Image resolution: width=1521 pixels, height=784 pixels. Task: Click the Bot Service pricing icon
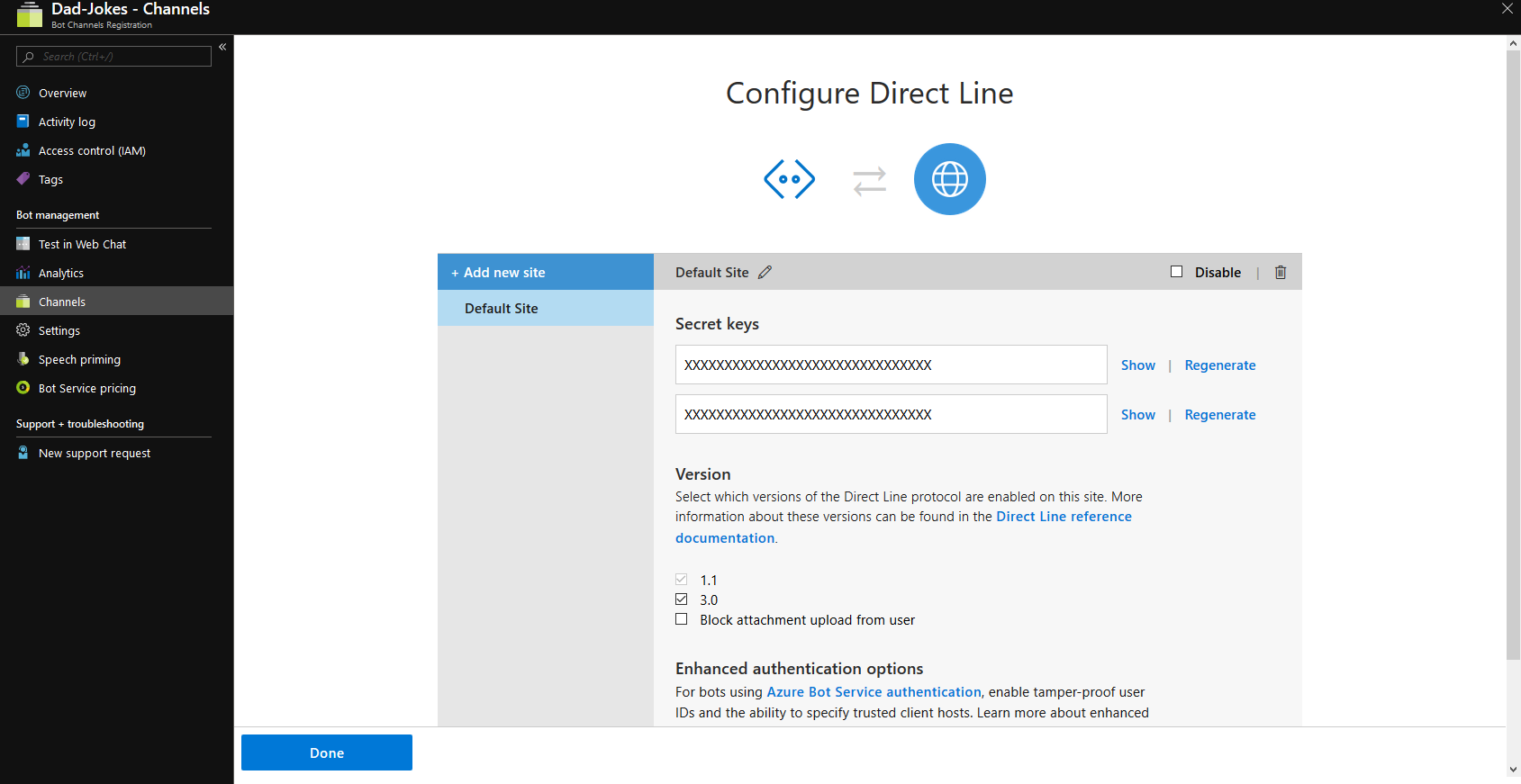coord(23,388)
